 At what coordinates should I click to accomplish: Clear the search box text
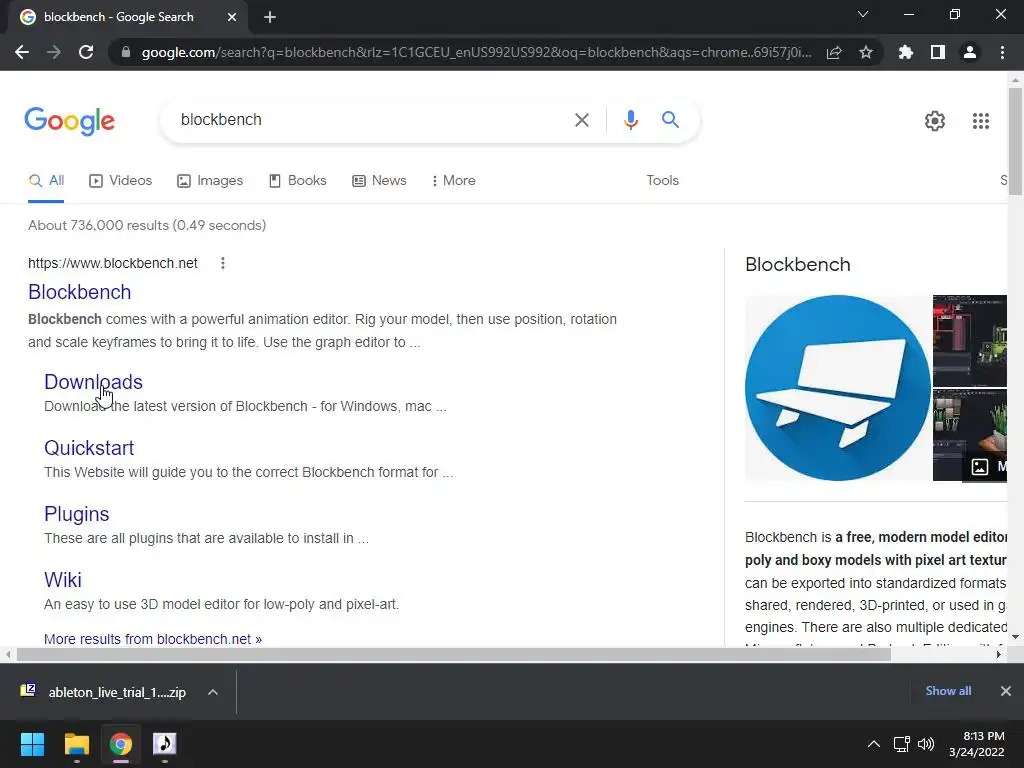(581, 120)
